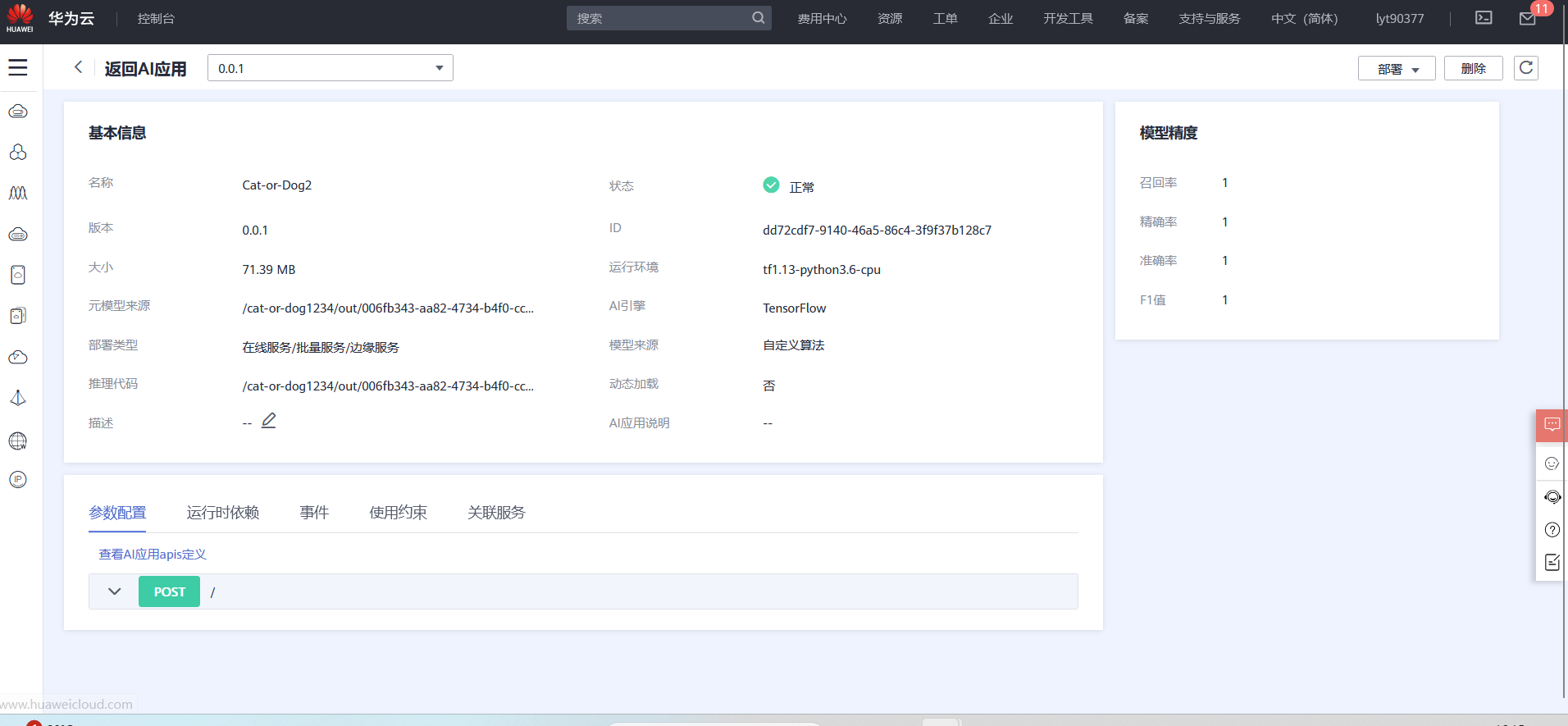This screenshot has height=726, width=1568.
Task: Click the question mark help icon
Action: pos(1552,529)
